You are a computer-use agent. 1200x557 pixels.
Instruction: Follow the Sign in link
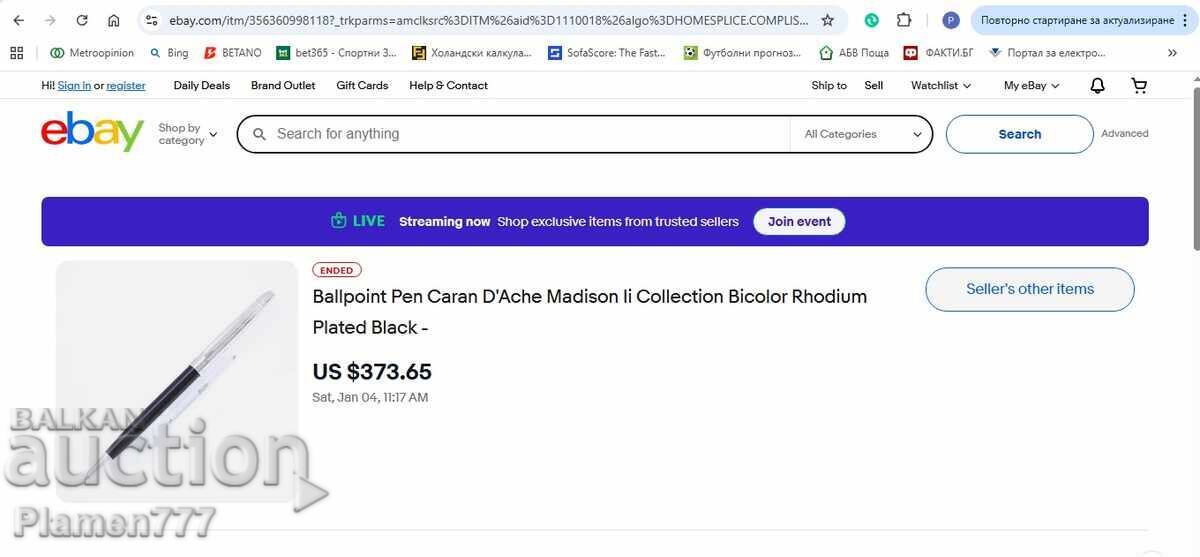[74, 86]
